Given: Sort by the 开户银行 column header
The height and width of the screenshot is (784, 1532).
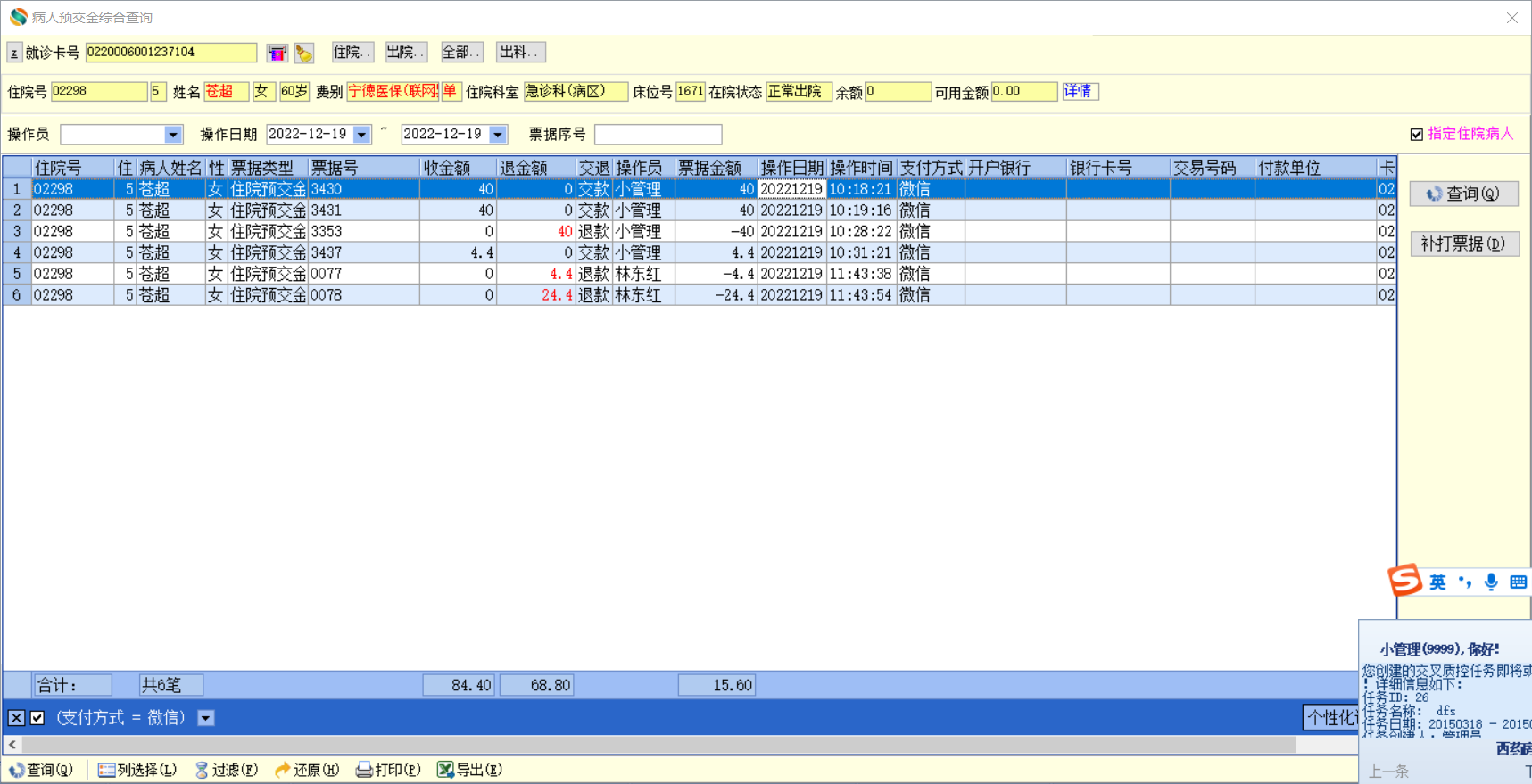Looking at the screenshot, I should 1015,168.
